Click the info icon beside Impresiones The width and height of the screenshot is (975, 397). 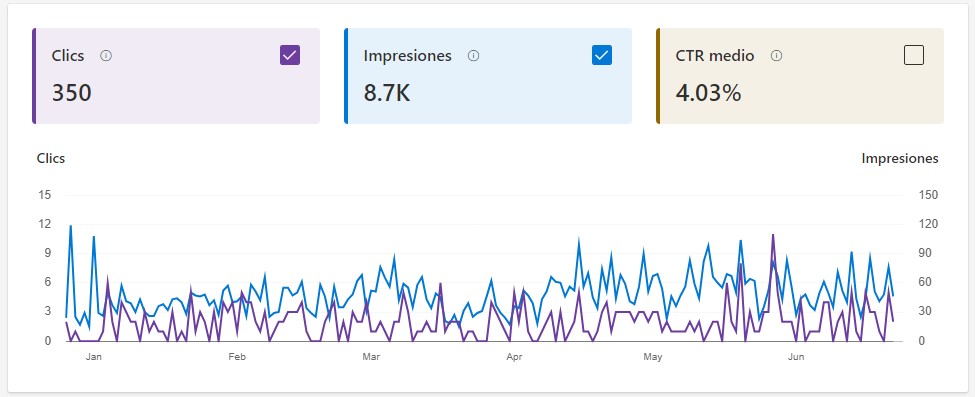coord(473,56)
